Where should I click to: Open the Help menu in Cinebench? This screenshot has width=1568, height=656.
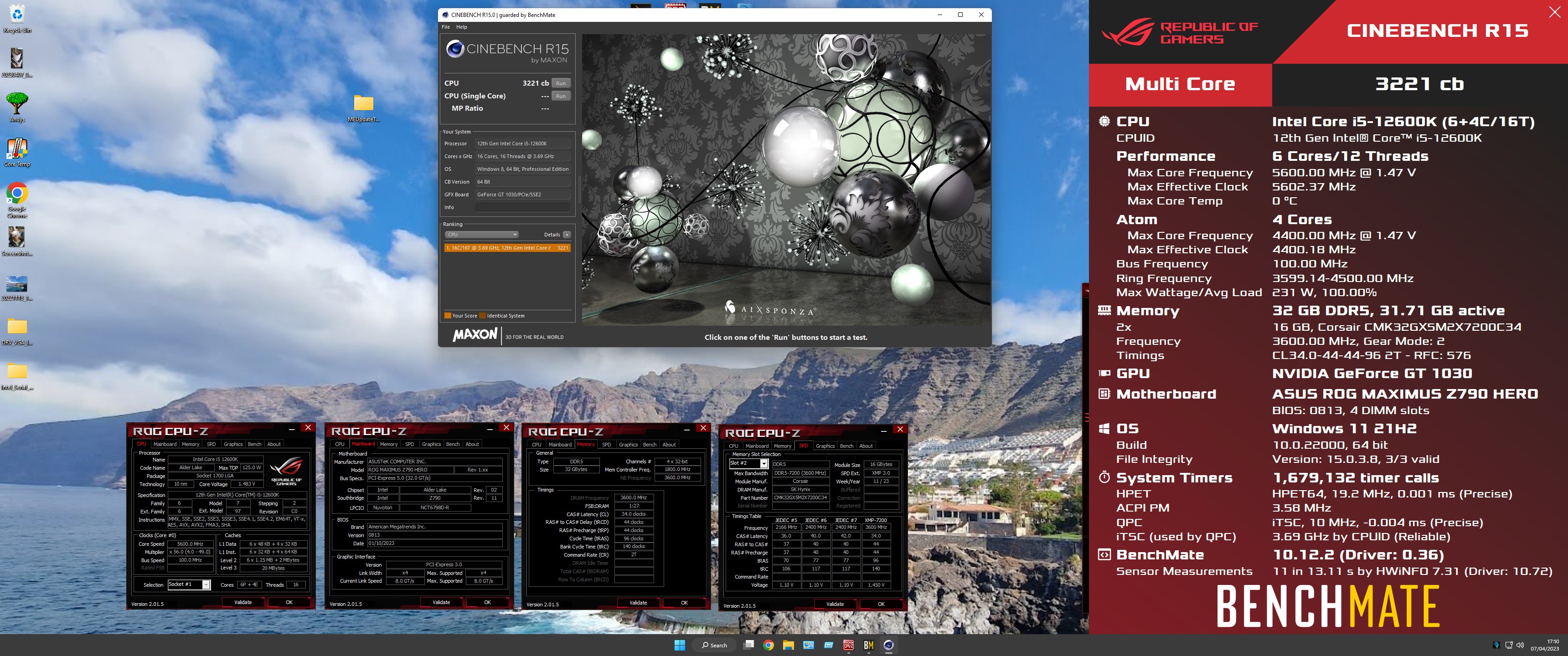462,27
